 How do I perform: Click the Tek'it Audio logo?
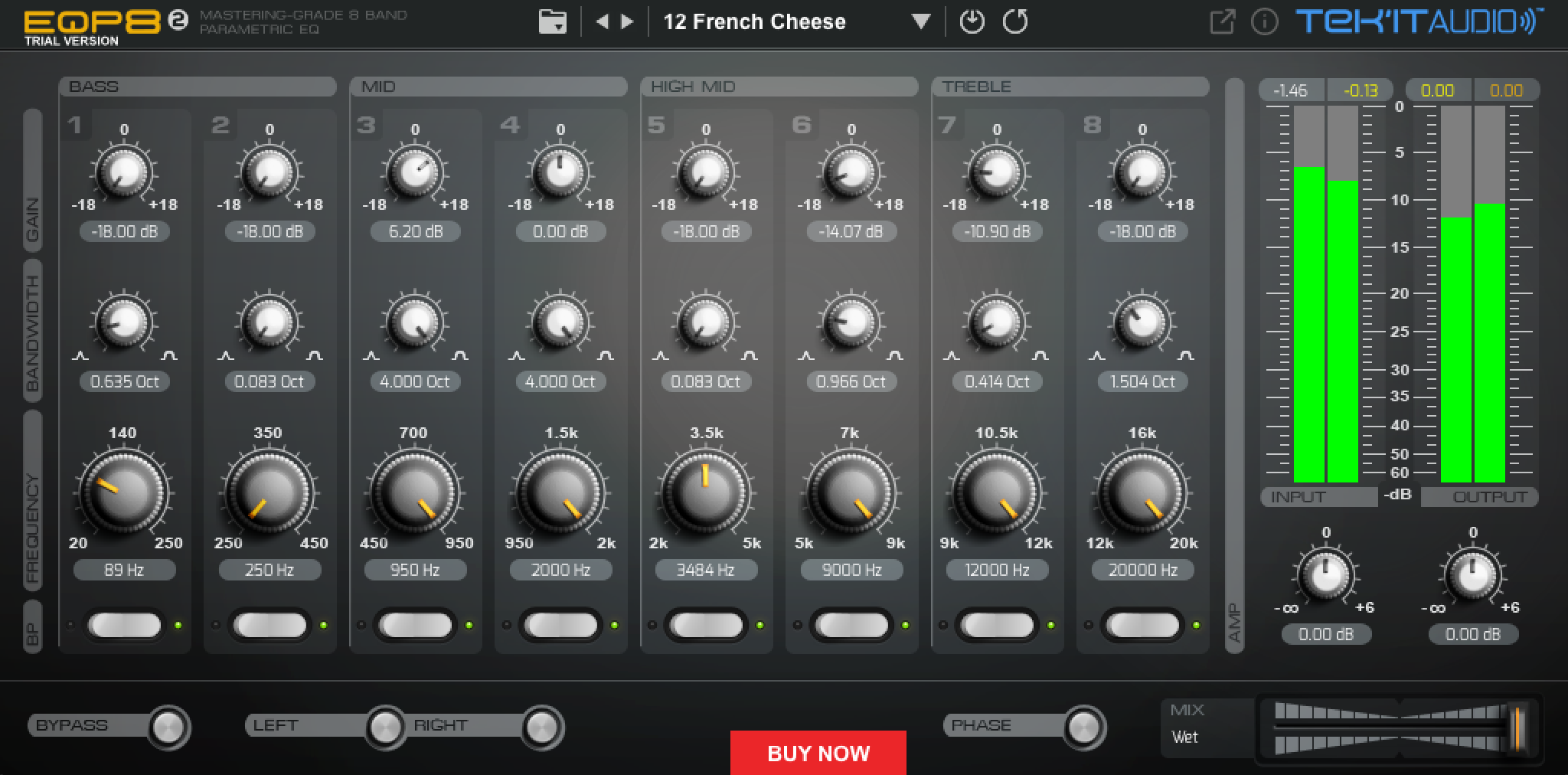pos(1418,21)
